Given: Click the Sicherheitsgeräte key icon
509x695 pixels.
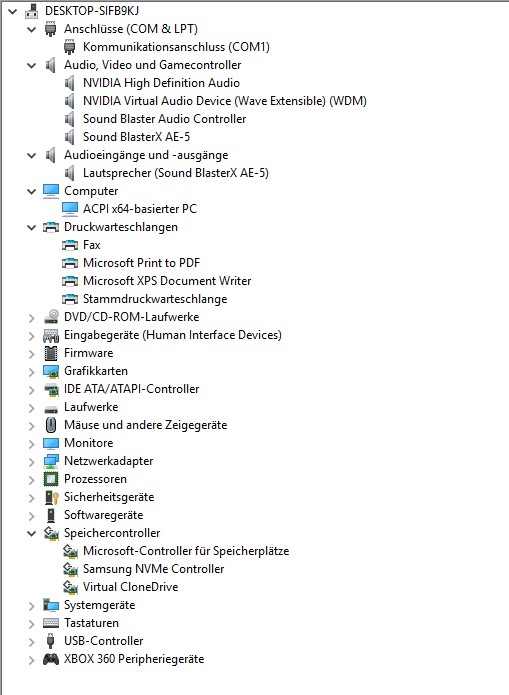Looking at the screenshot, I should point(51,497).
